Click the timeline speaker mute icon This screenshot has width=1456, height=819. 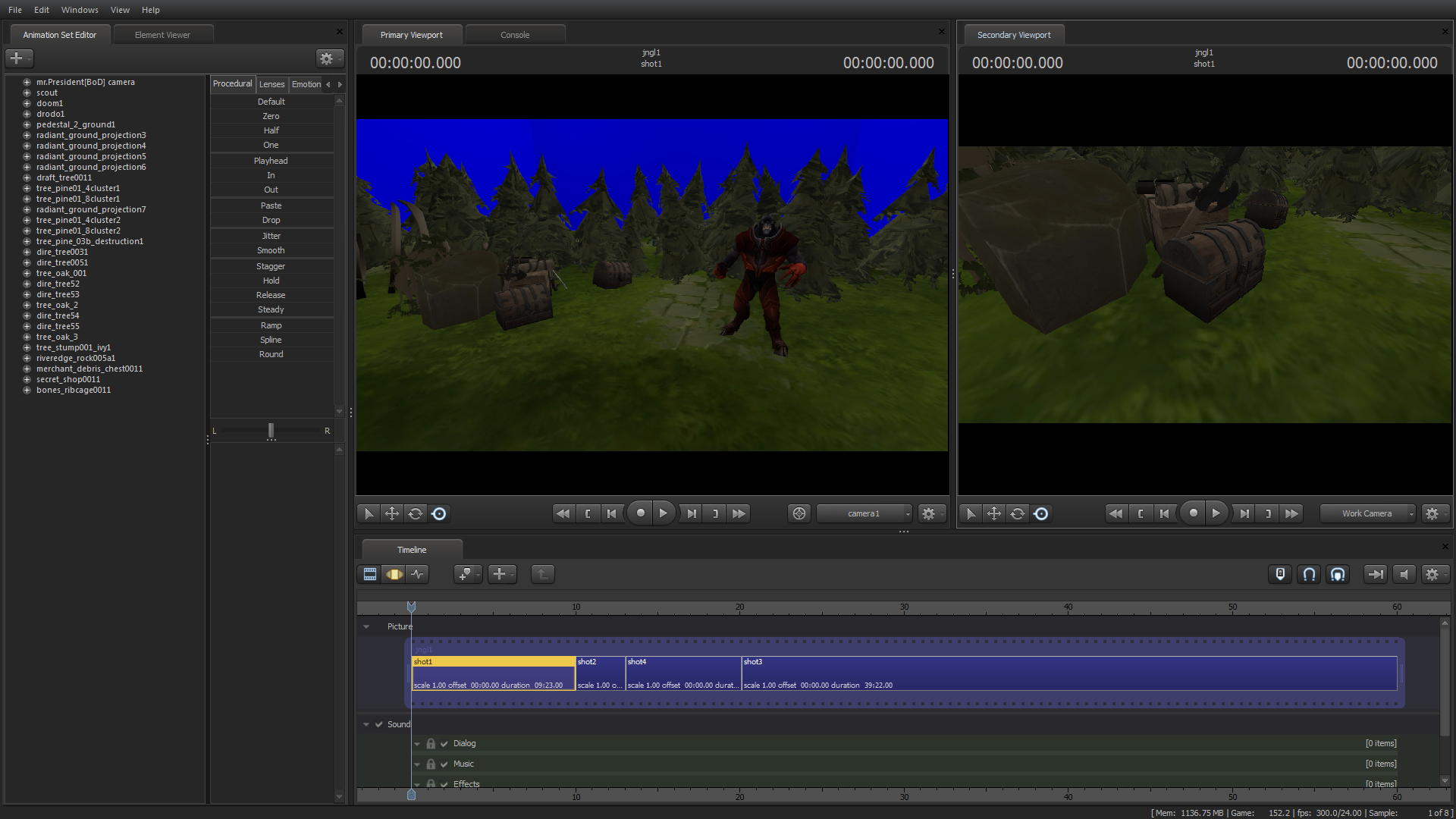click(1404, 575)
